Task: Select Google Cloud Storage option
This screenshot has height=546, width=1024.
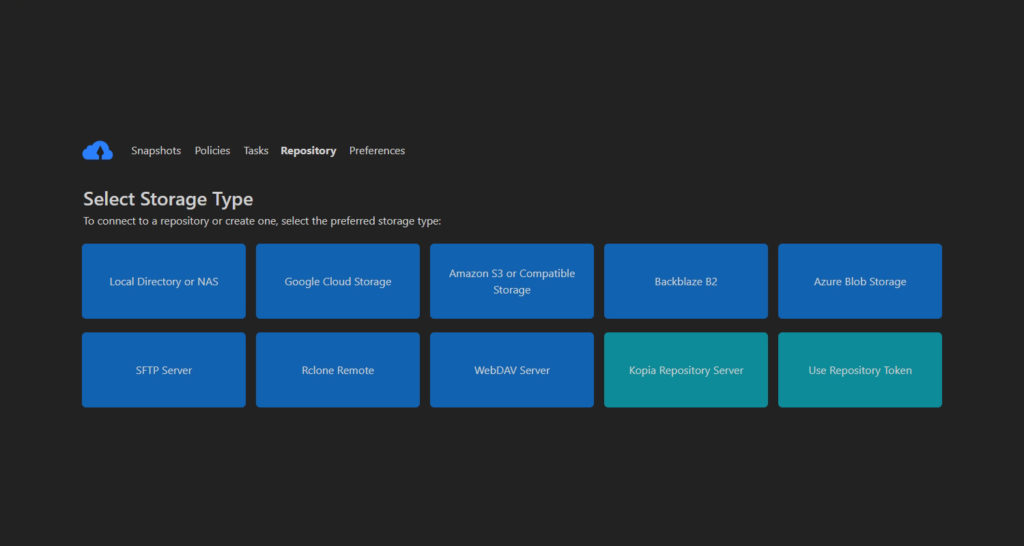Action: click(x=338, y=282)
